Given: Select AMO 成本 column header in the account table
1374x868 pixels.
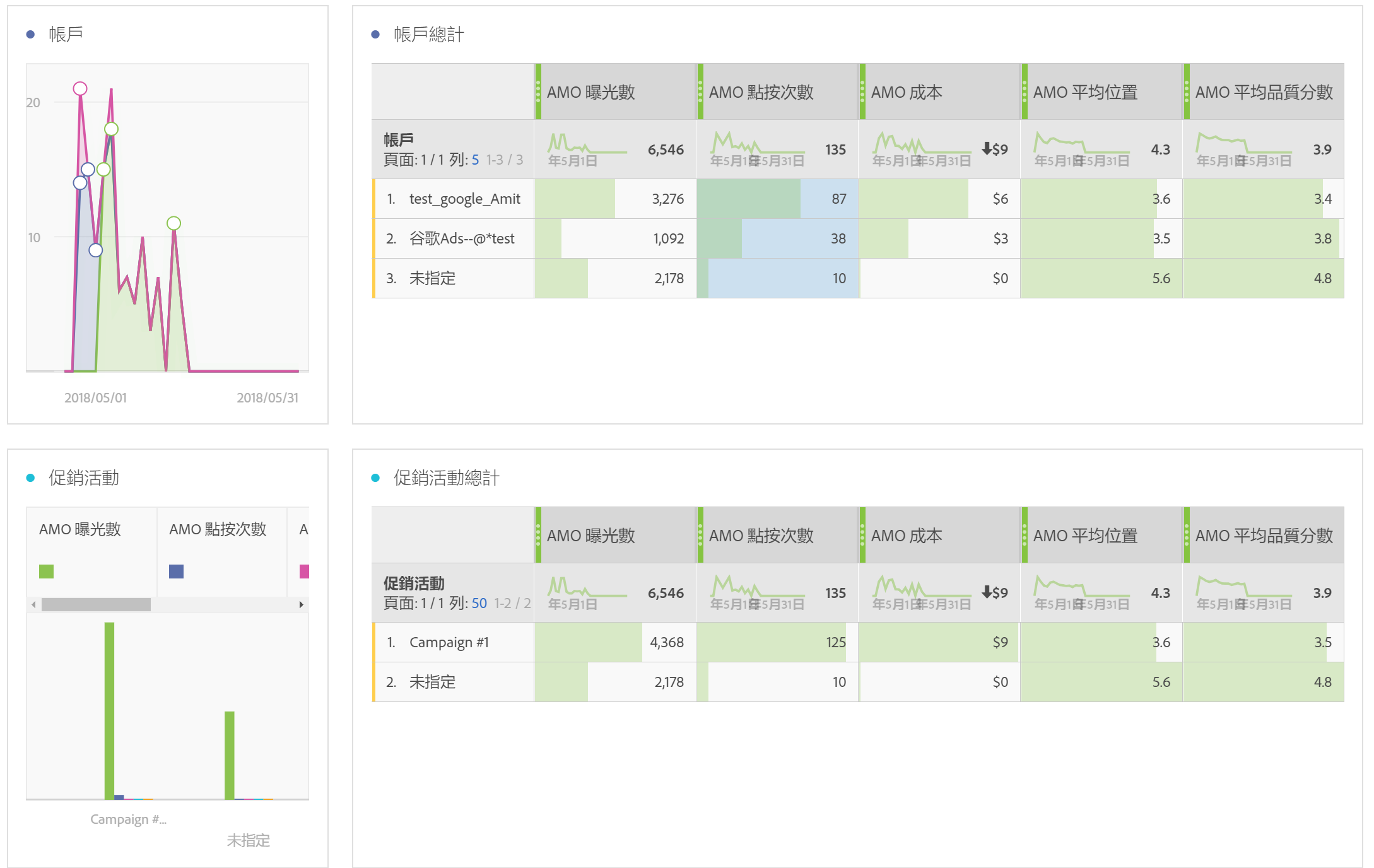Looking at the screenshot, I should (x=907, y=92).
